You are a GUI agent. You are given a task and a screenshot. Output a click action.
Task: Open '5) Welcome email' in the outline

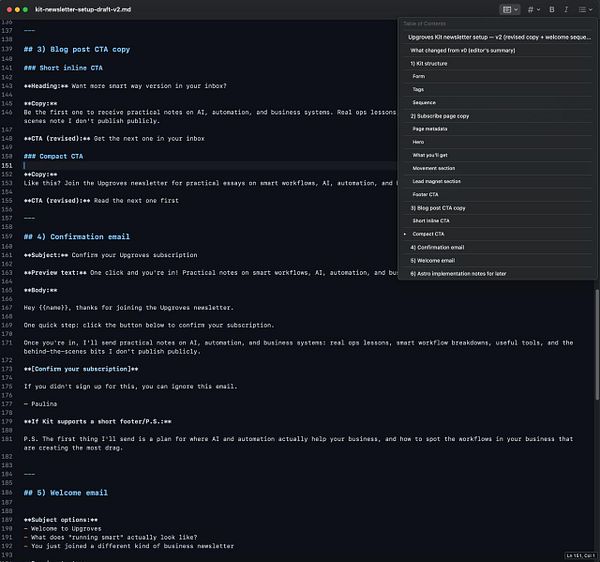click(x=432, y=261)
